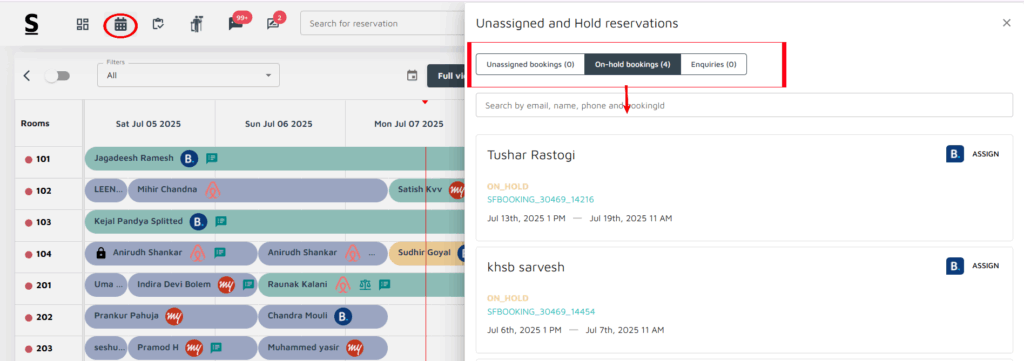Open the dashboard grid icon
The height and width of the screenshot is (361, 1024).
pos(82,24)
